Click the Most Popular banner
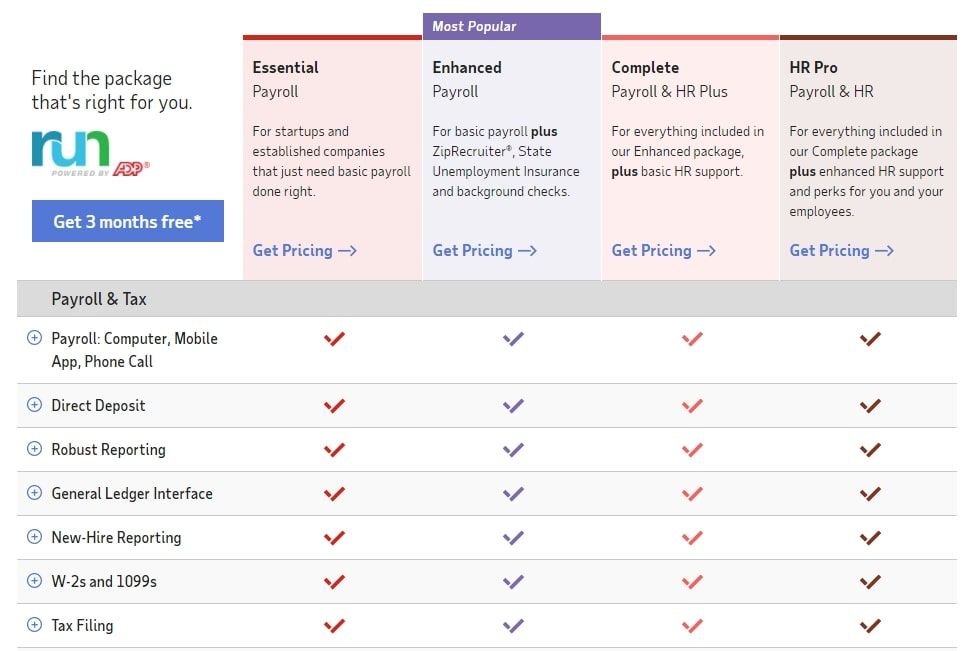 coord(473,26)
